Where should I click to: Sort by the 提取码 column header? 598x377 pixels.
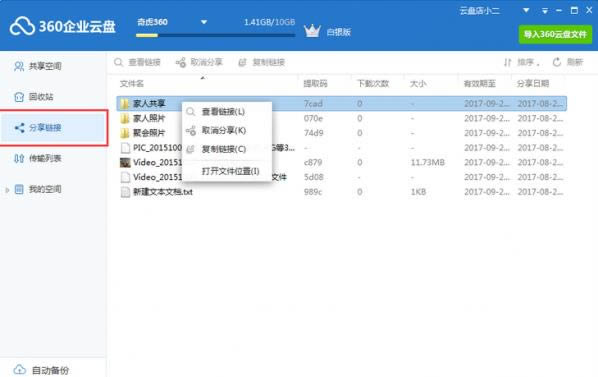tap(315, 84)
